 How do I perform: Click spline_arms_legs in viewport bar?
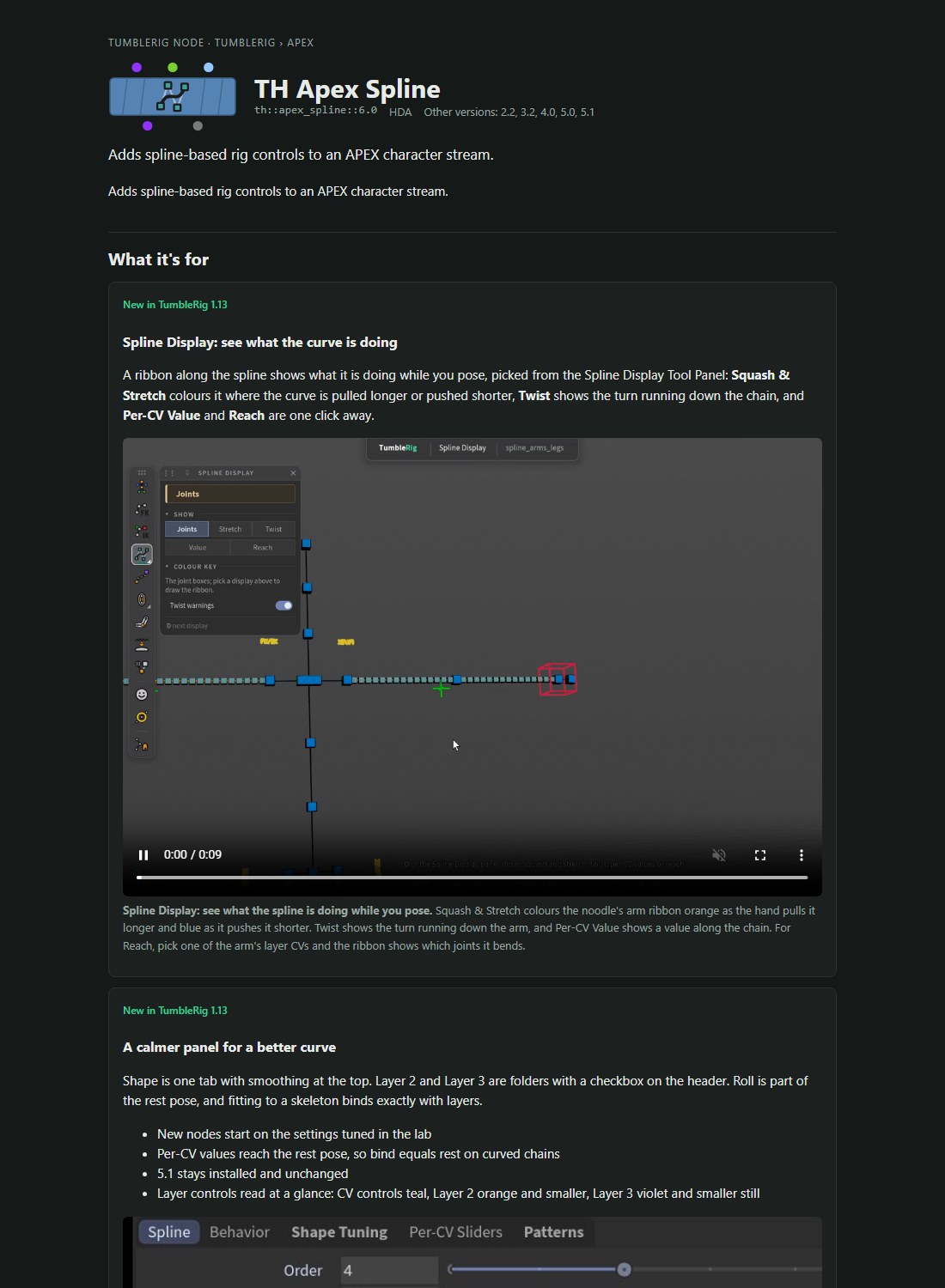coord(534,447)
